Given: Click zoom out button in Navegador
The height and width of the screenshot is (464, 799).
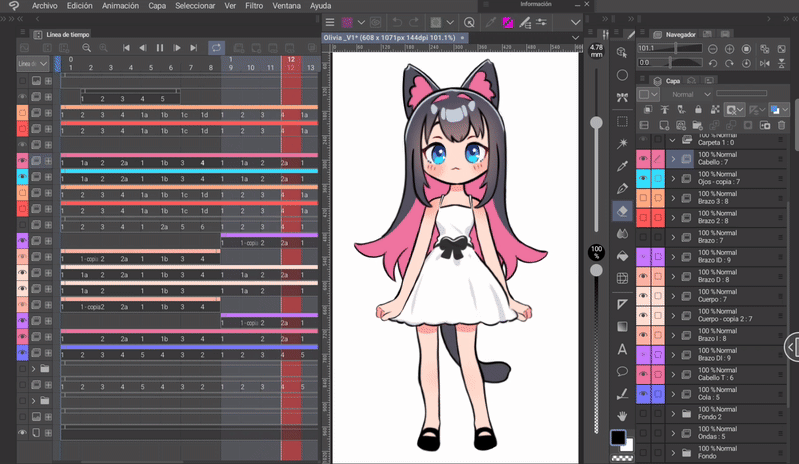Looking at the screenshot, I should pyautogui.click(x=713, y=49).
